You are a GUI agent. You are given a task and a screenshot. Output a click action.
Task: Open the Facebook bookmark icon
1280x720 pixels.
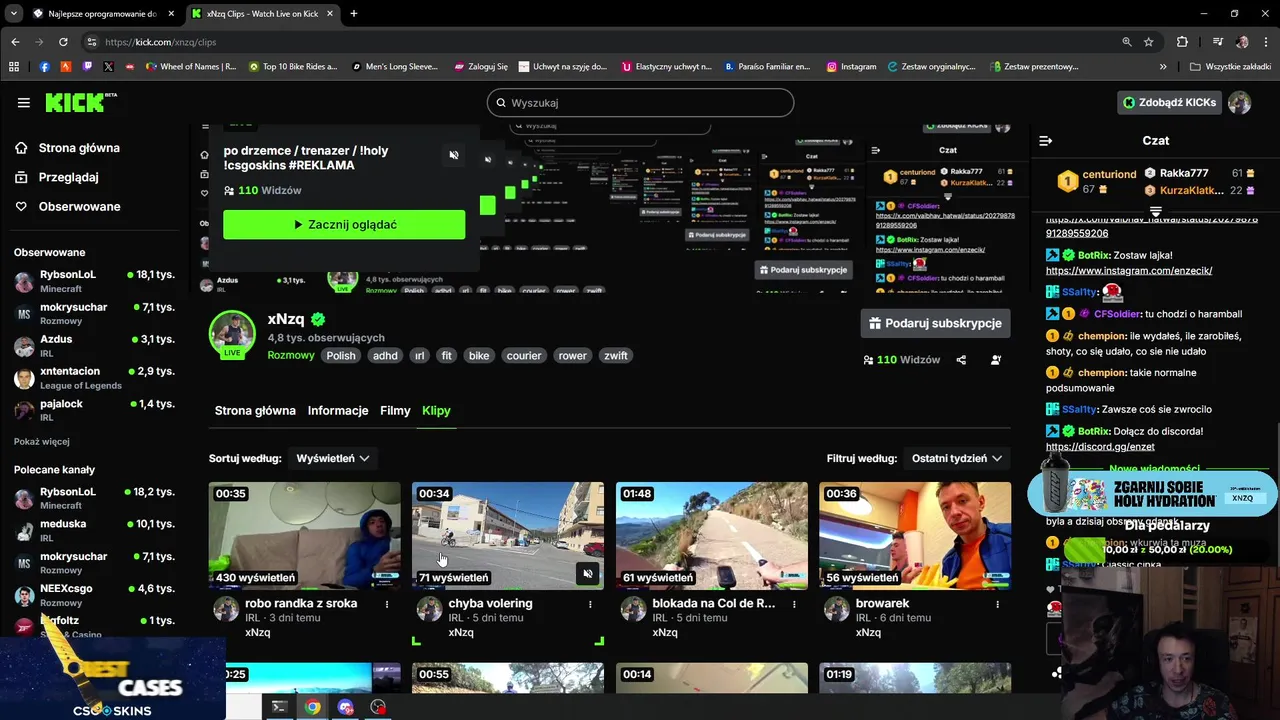click(x=44, y=67)
